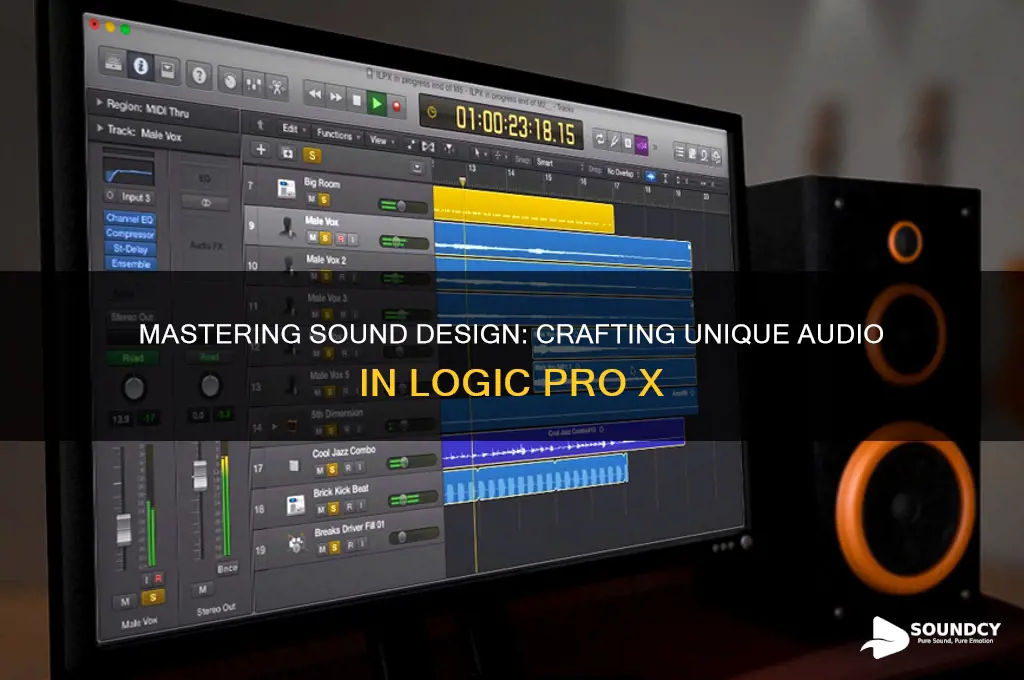This screenshot has width=1024, height=680.
Task: Click the Rewind transport button
Action: click(315, 94)
